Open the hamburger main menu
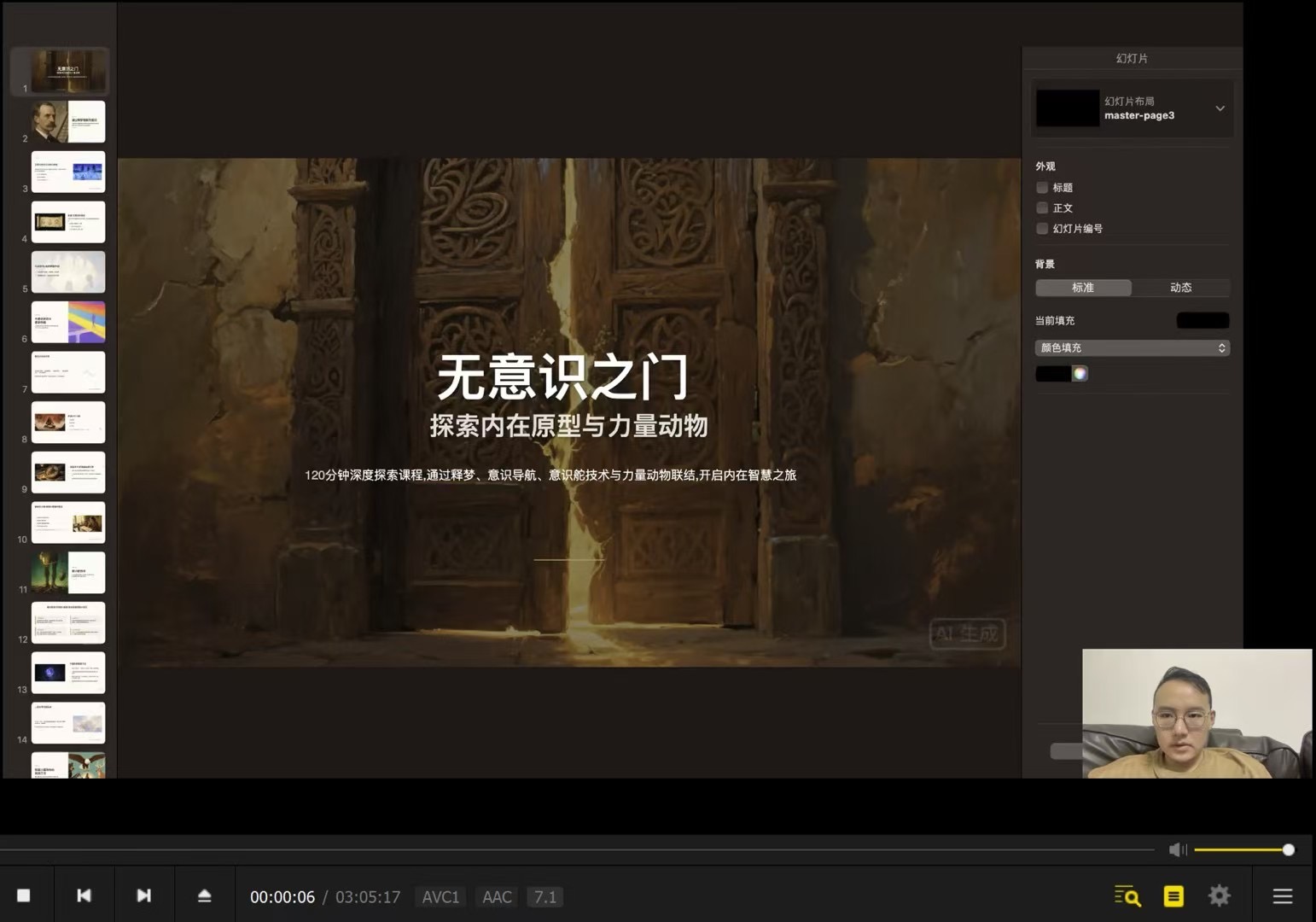 (1282, 896)
